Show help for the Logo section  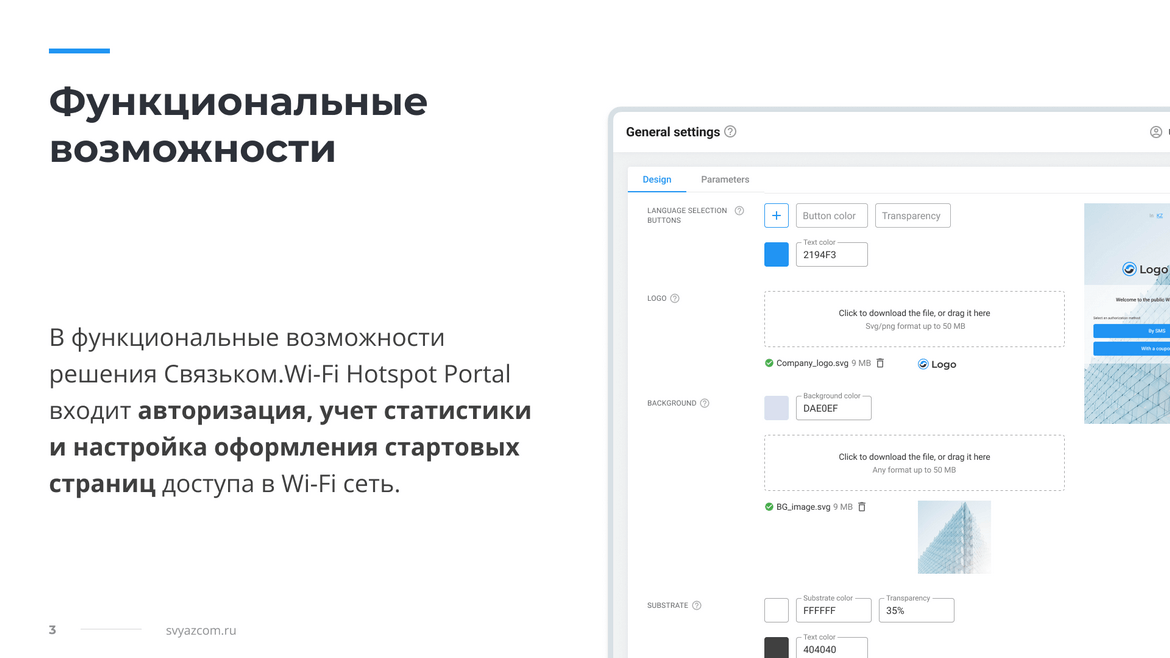[675, 298]
